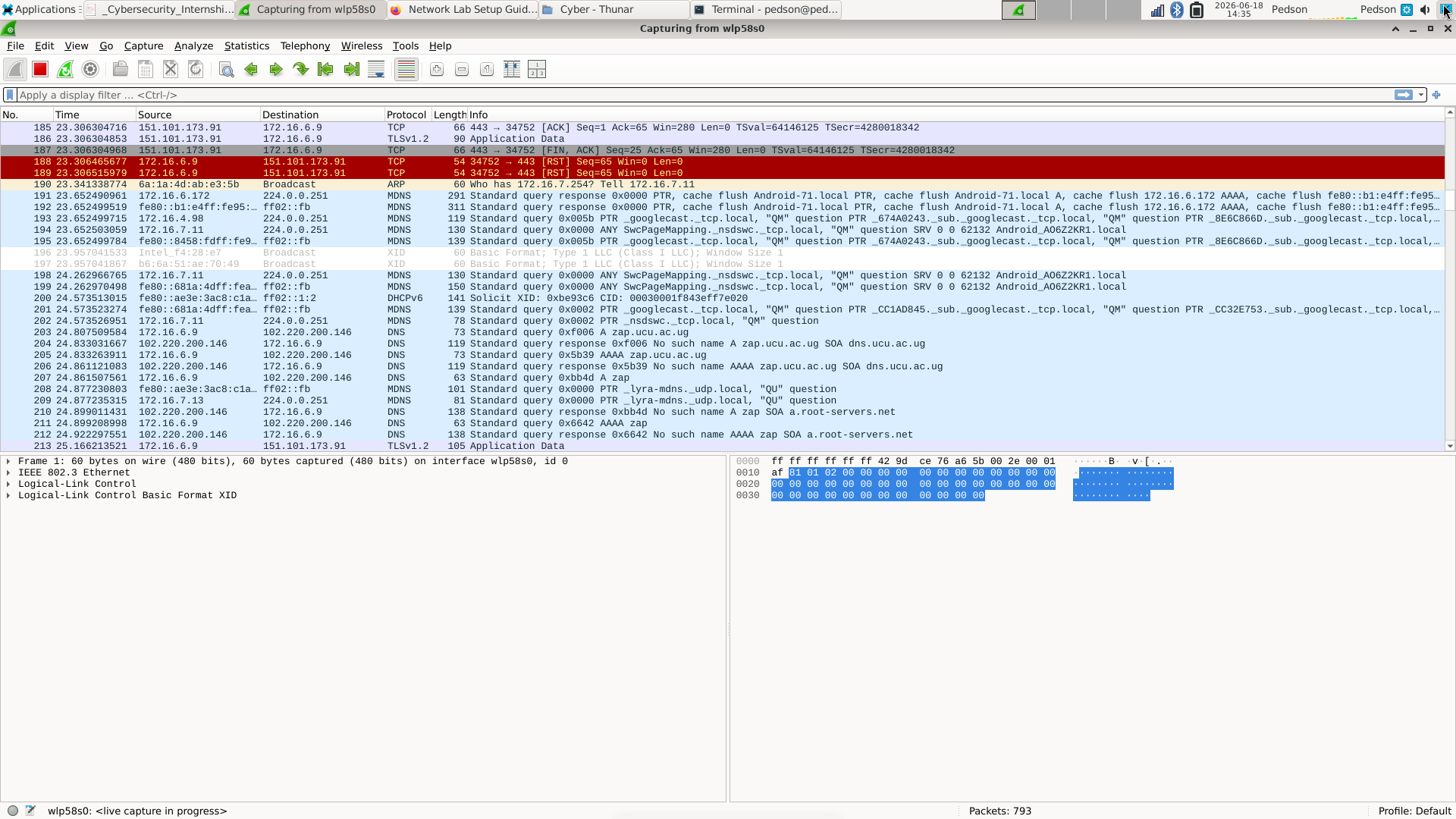Jump to the last packet icon
This screenshot has width=1456, height=819.
click(x=351, y=70)
